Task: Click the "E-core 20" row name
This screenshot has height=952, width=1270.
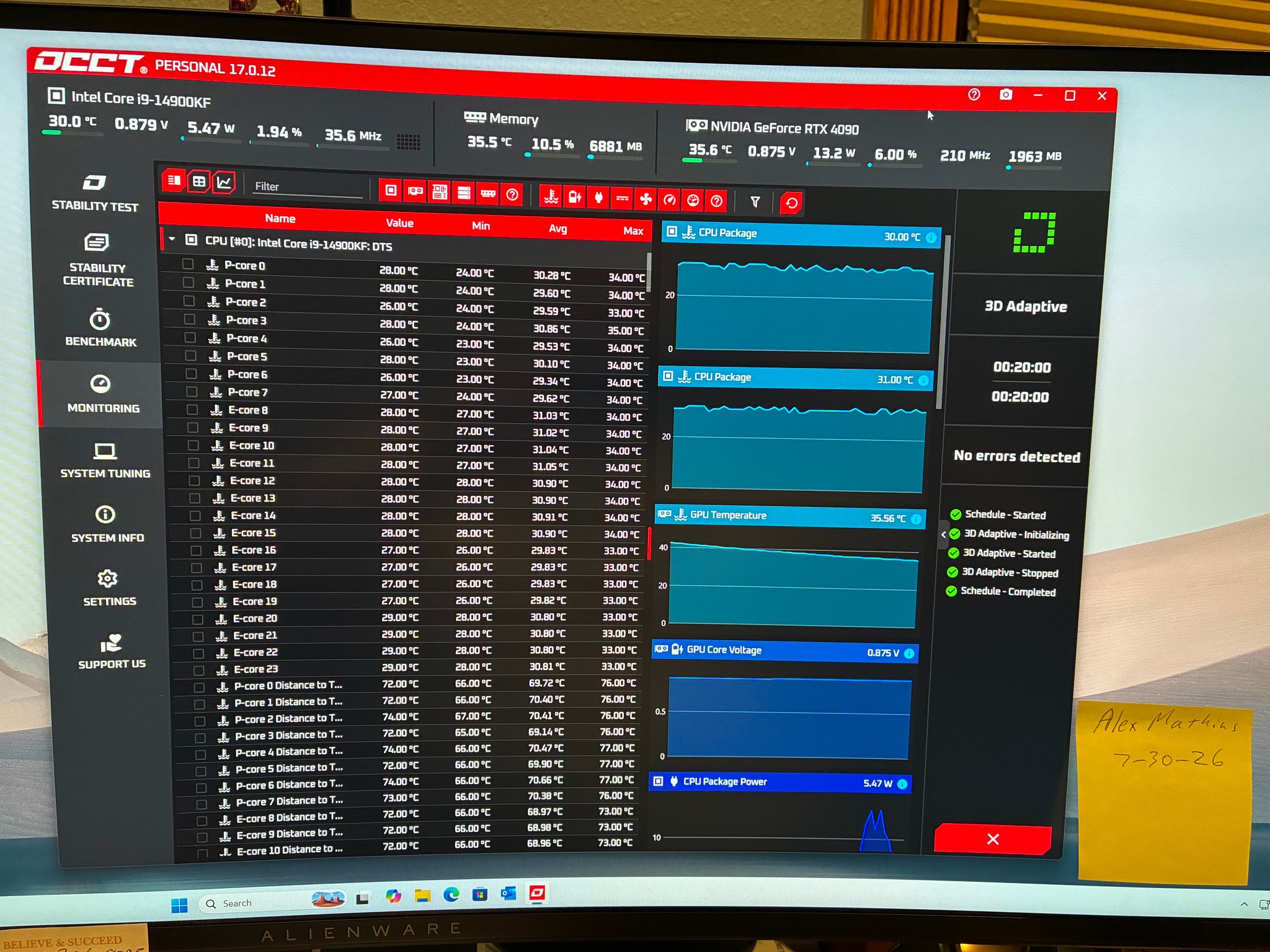Action: click(x=255, y=619)
